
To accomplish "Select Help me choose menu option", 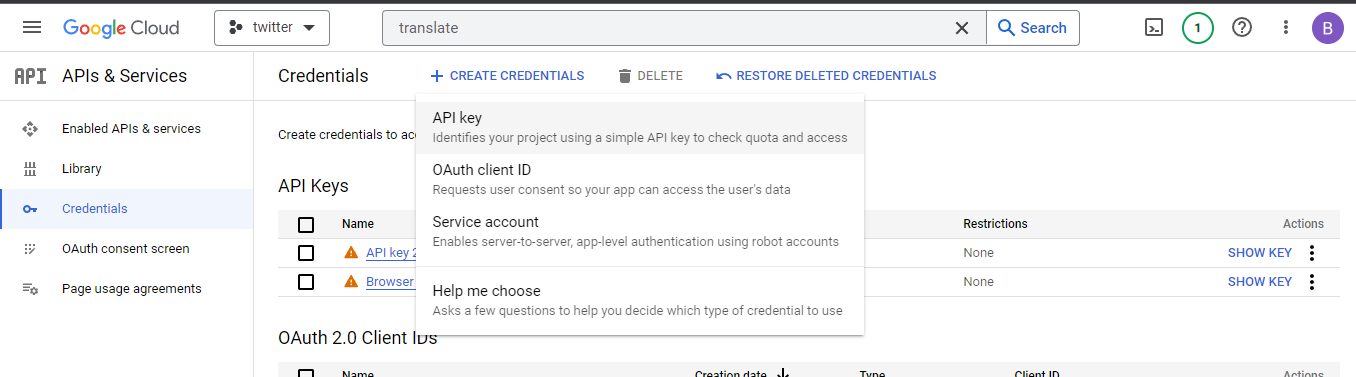I will 640,300.
